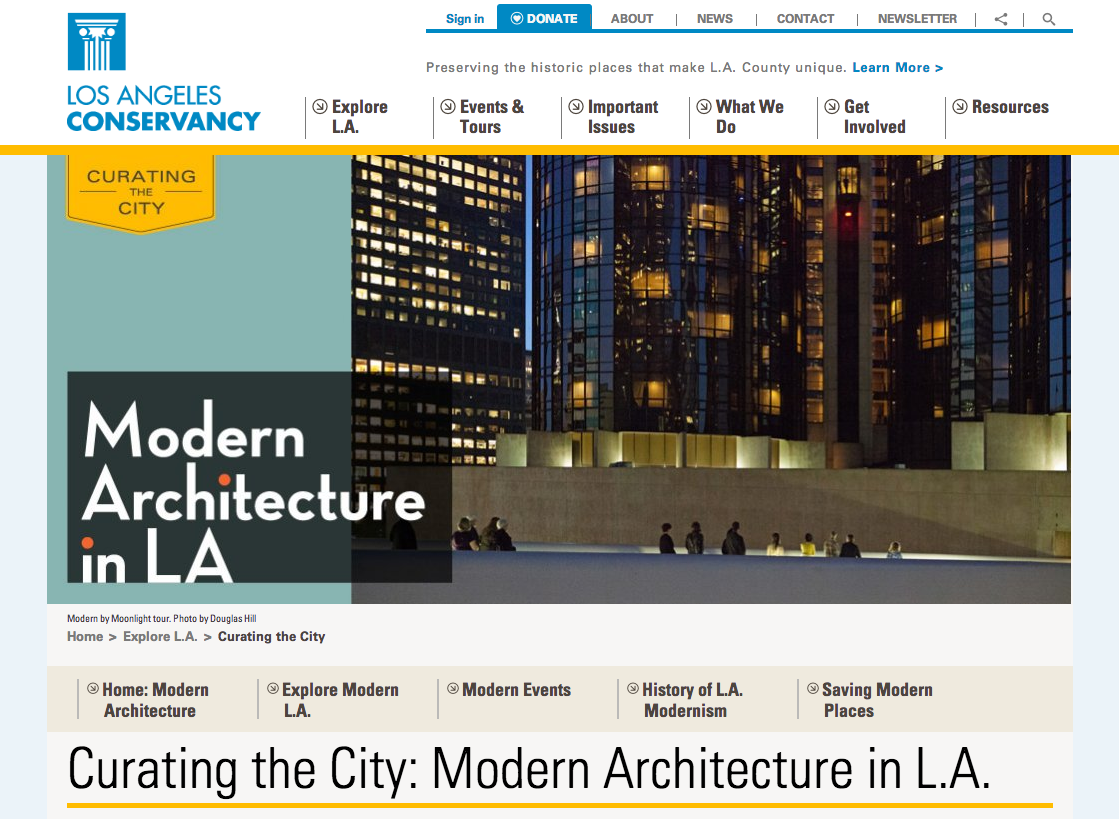Click Explore L.A. in the breadcrumb

click(x=160, y=636)
